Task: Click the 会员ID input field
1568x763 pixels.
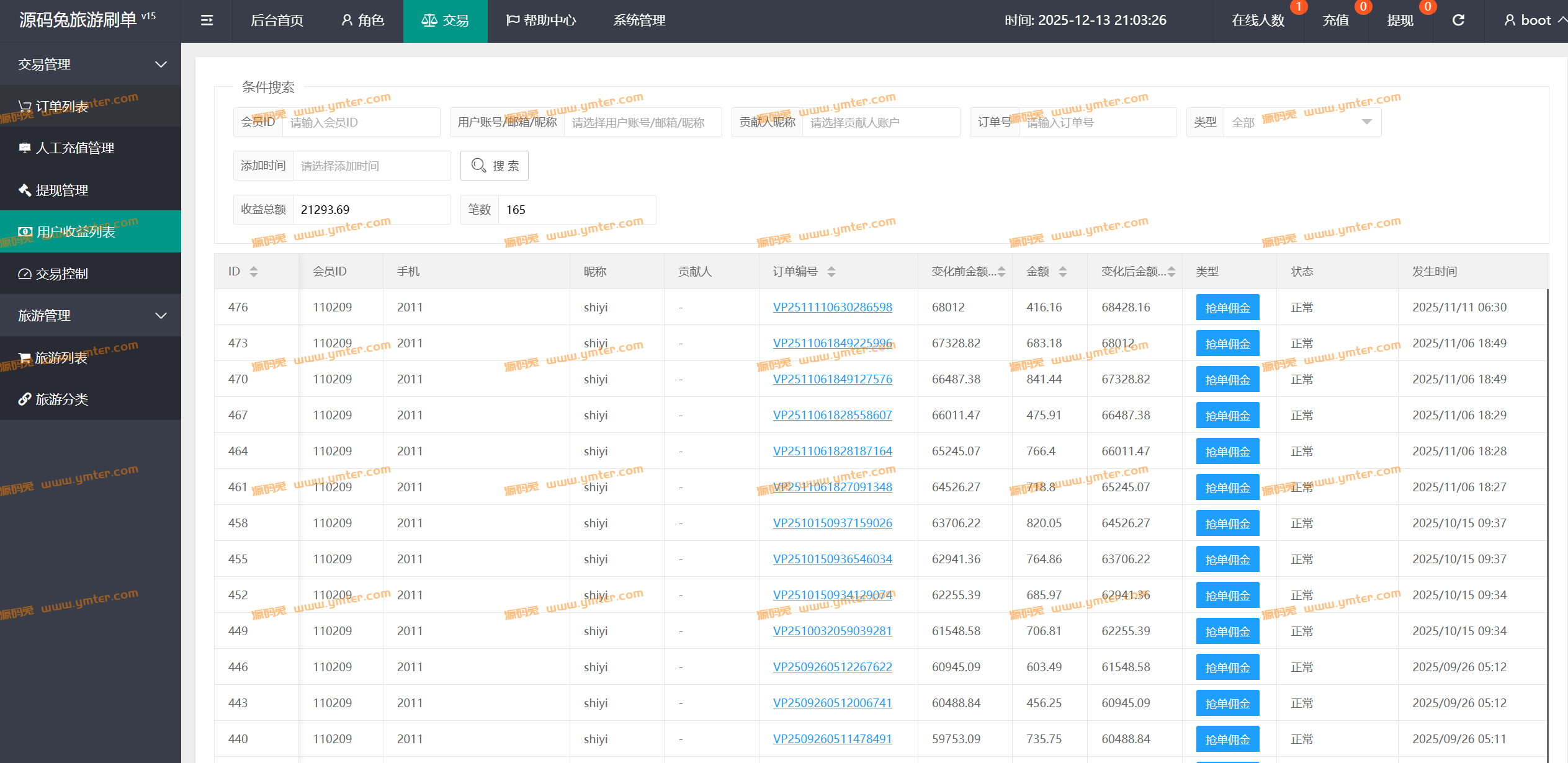Action: tap(360, 122)
